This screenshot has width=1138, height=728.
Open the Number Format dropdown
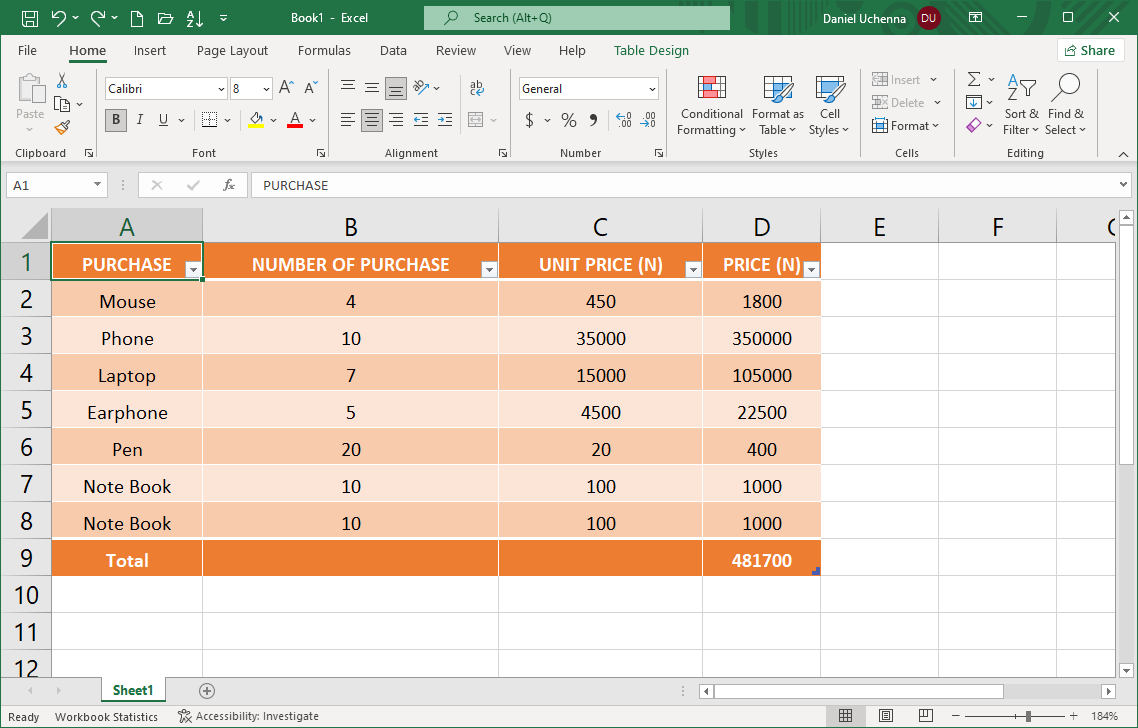(652, 88)
